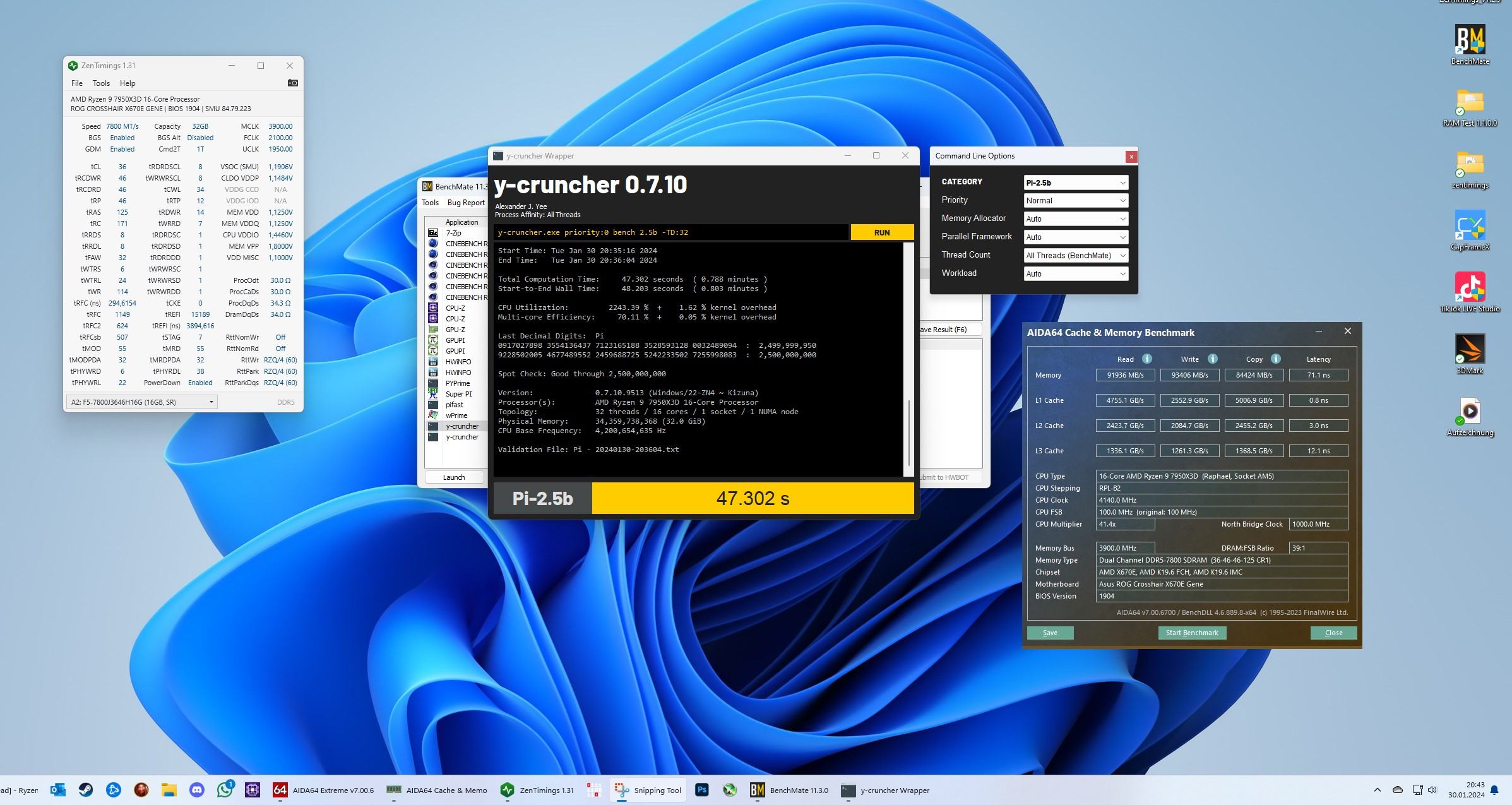Open the Parallel Framework dropdown
1512x805 pixels.
1075,237
